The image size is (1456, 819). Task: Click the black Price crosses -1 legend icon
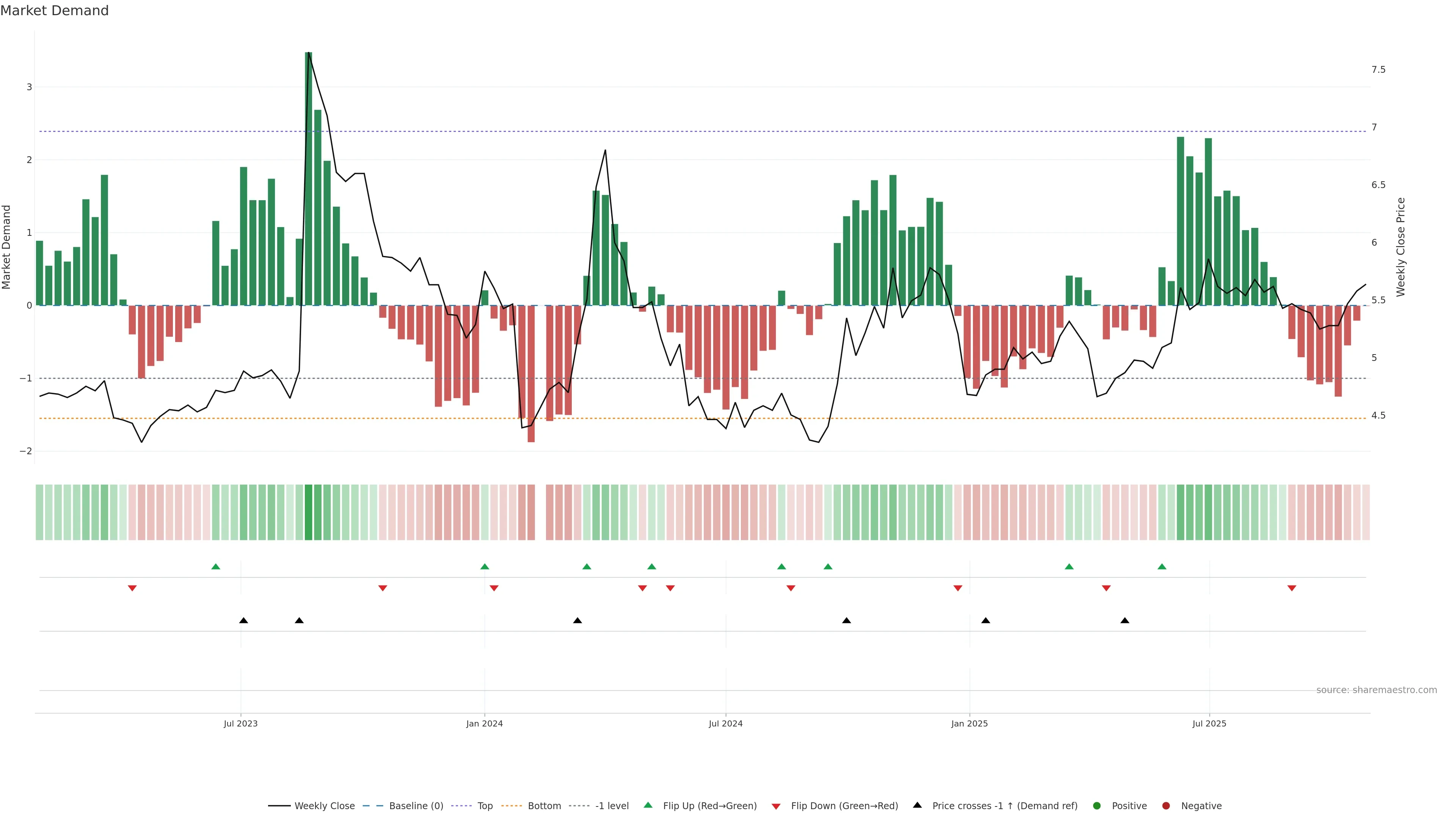click(x=917, y=805)
